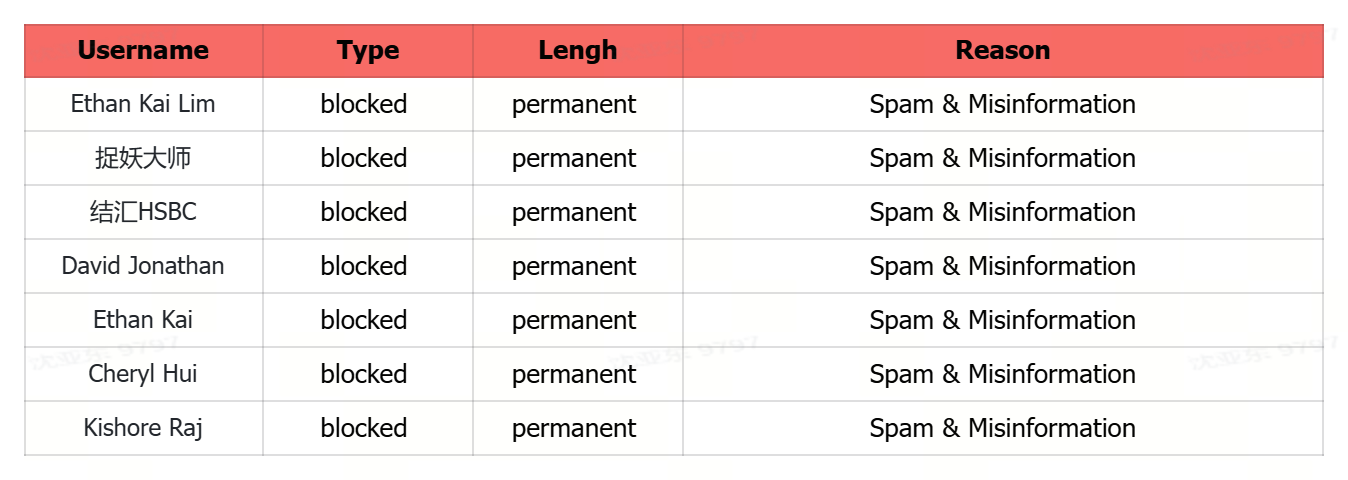The width and height of the screenshot is (1348, 480).
Task: Click the Ethan Kai Lim username cell
Action: click(143, 104)
